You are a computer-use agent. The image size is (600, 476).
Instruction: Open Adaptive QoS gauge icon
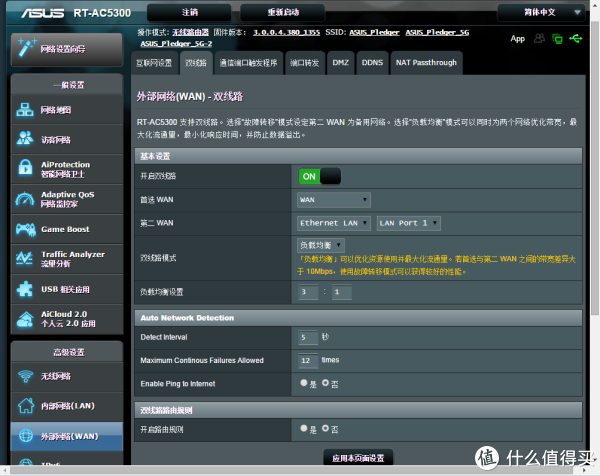point(25,199)
